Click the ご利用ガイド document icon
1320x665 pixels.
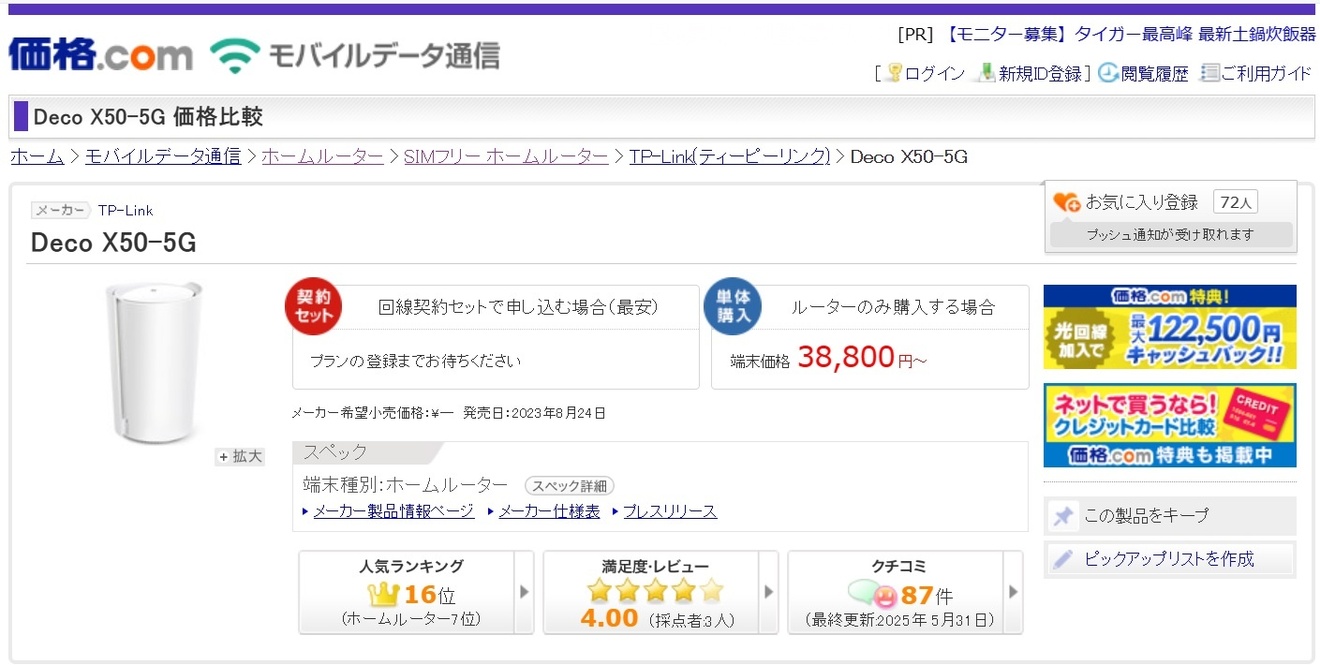click(1210, 73)
